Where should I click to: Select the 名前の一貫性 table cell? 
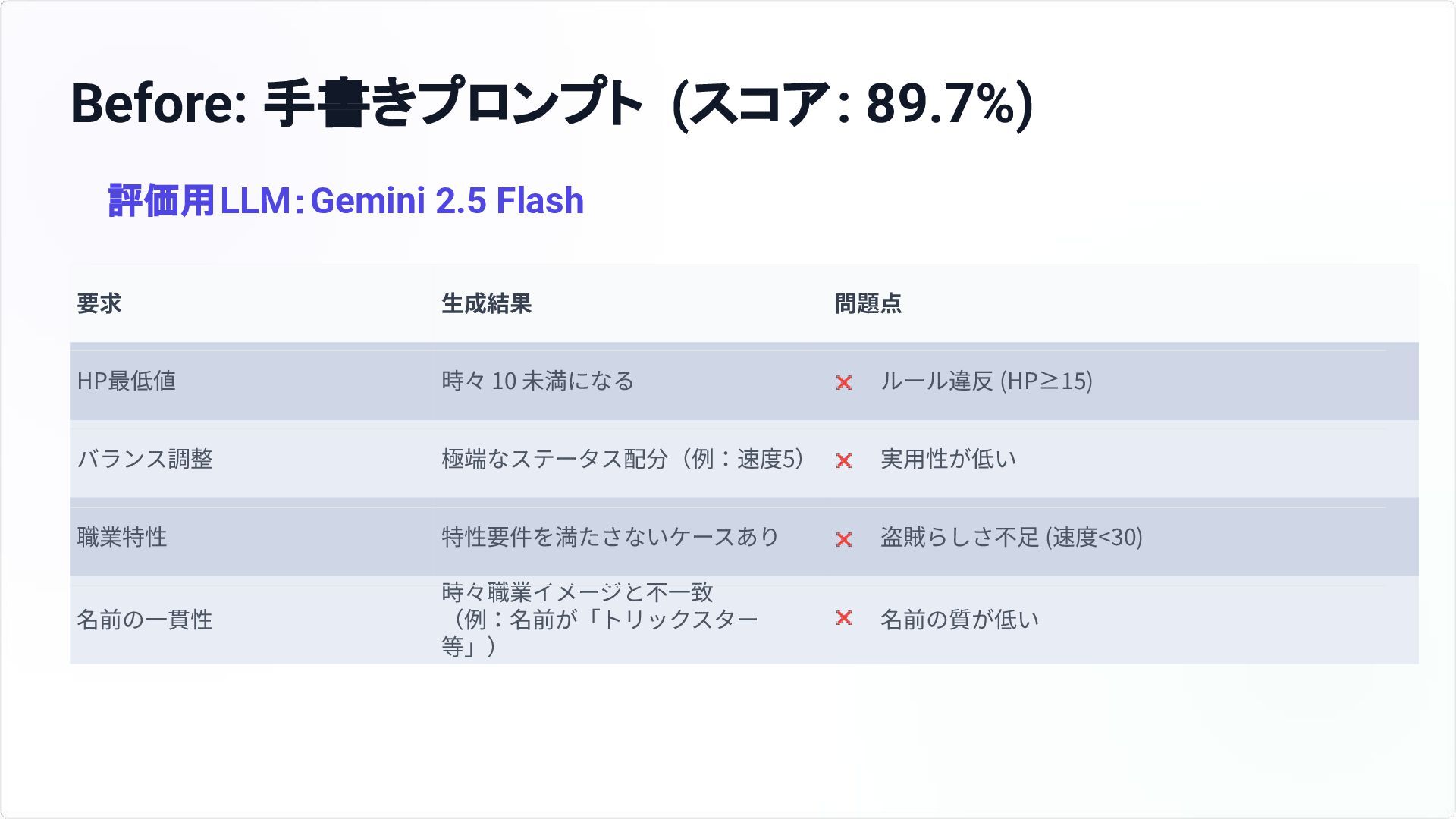pos(145,620)
